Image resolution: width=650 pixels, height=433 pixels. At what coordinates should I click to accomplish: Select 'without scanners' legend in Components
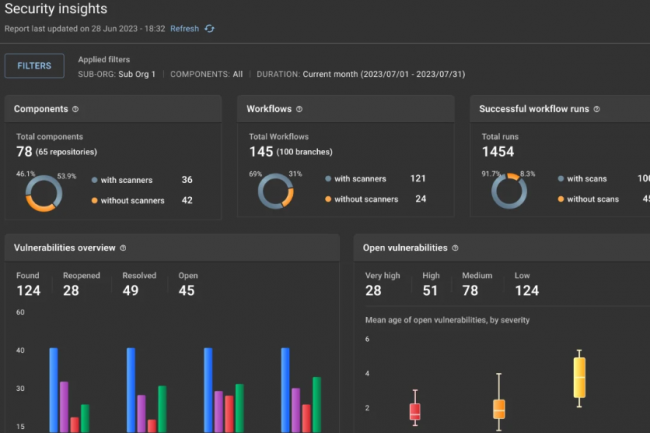pos(130,200)
